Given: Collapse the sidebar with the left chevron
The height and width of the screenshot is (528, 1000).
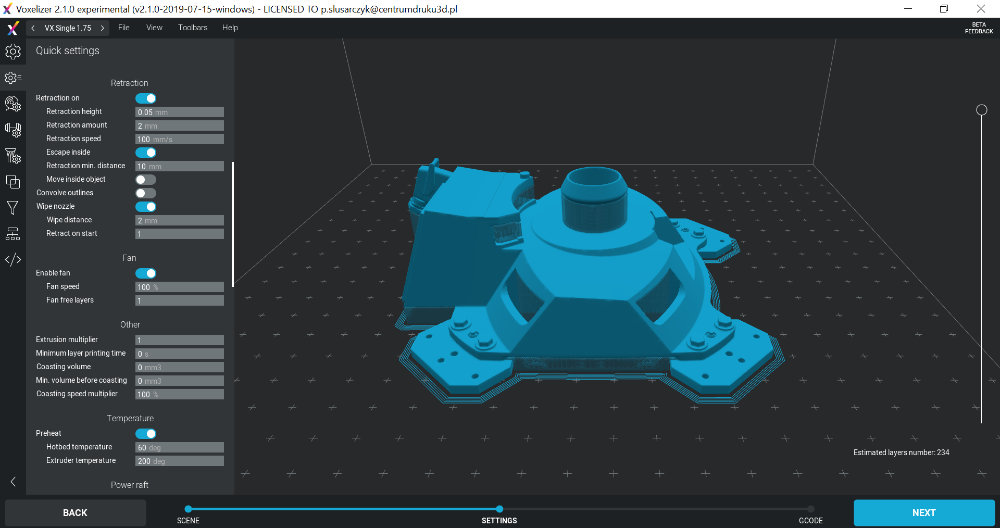Looking at the screenshot, I should coord(12,481).
